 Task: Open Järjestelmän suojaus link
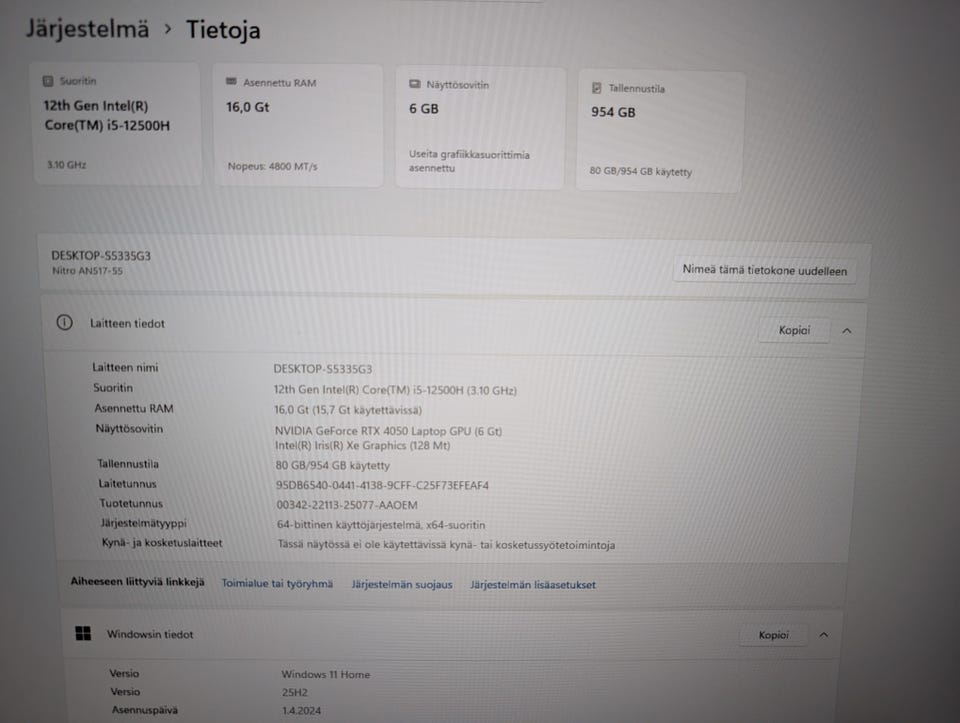402,584
